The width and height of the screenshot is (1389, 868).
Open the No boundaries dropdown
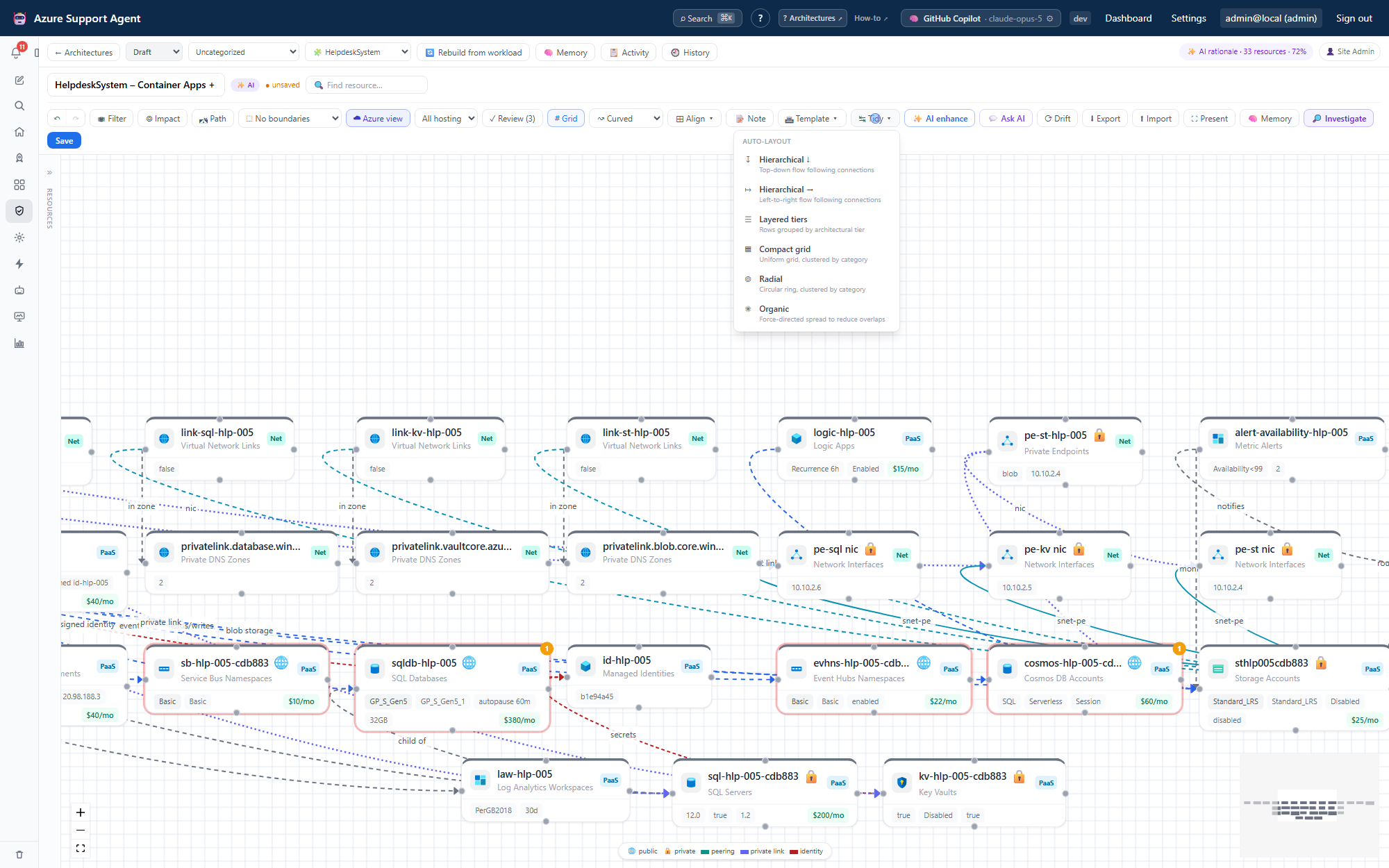[x=290, y=119]
